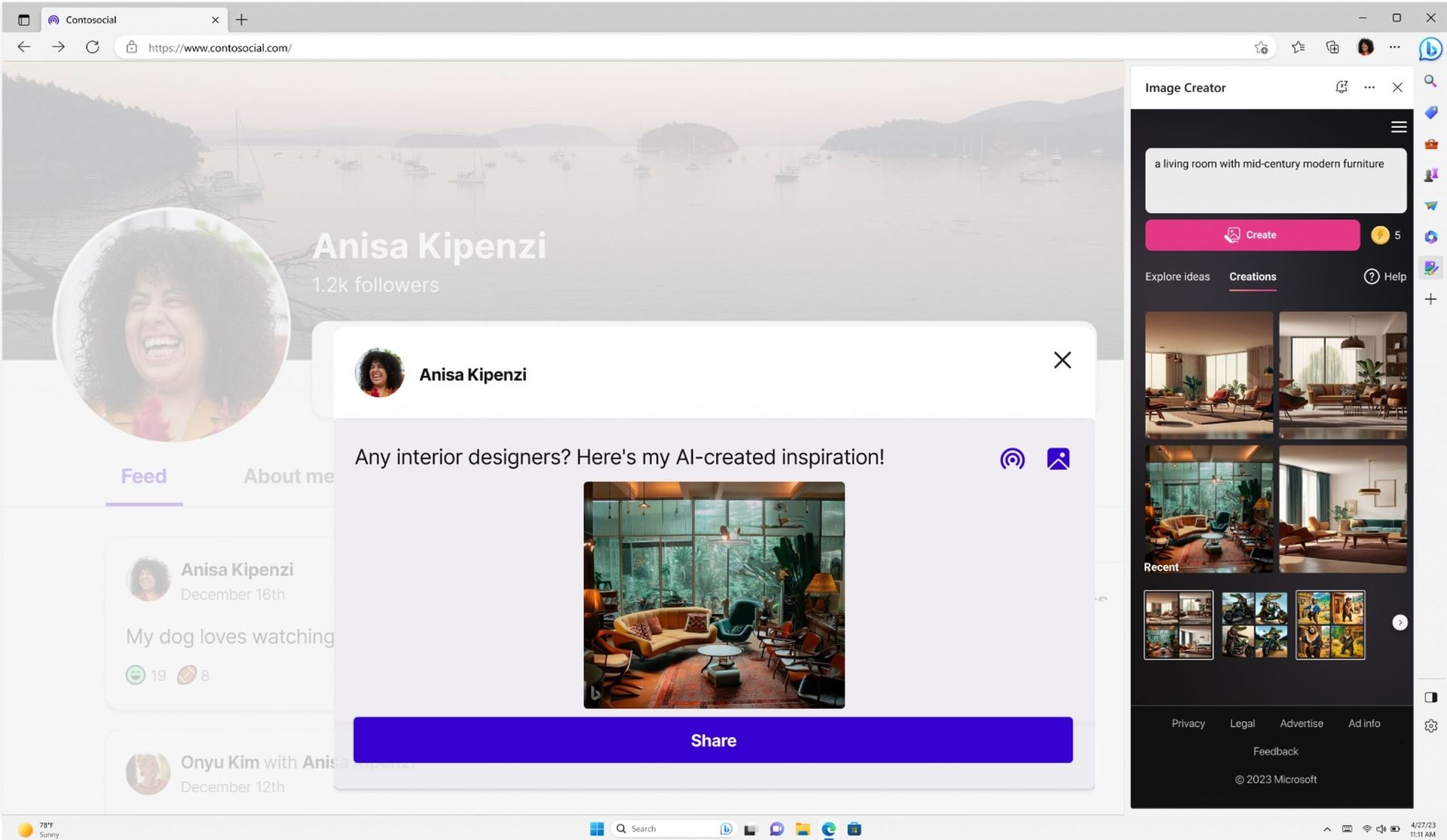This screenshot has width=1447, height=840.
Task: Select the Explore ideas tab
Action: click(x=1178, y=276)
